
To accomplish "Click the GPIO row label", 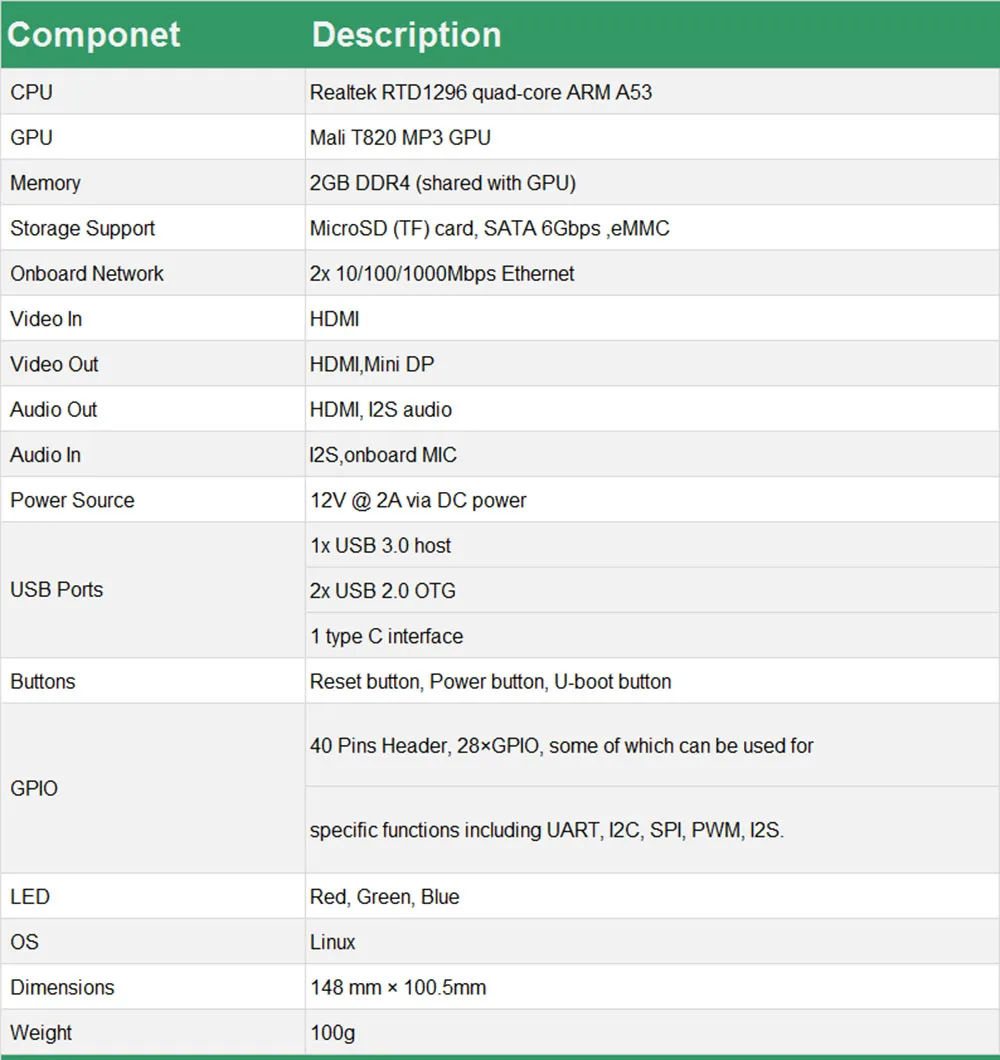I will (x=34, y=788).
